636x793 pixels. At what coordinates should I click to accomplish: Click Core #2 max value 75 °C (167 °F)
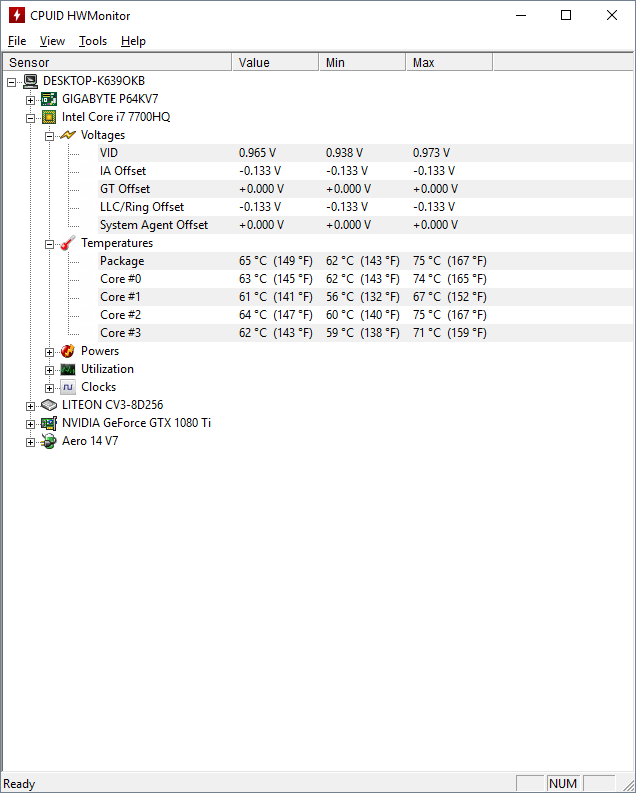pyautogui.click(x=449, y=315)
